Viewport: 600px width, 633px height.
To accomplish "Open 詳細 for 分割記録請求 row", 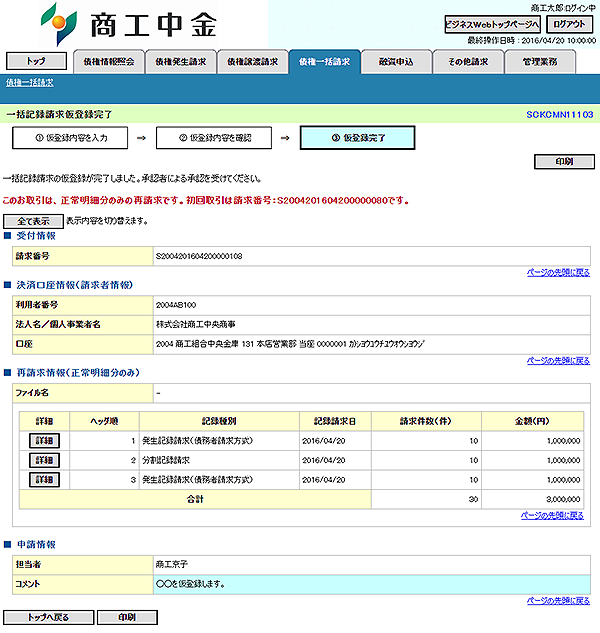I will tap(44, 460).
